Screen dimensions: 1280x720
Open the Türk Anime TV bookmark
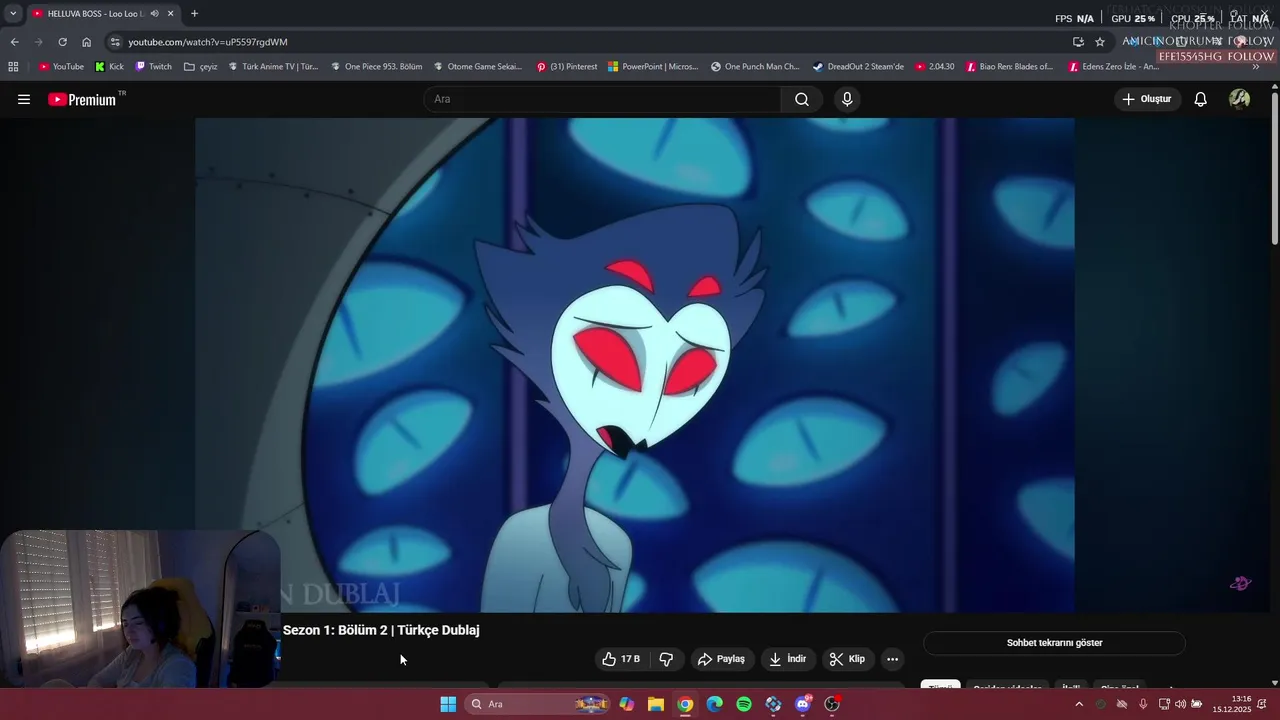click(273, 67)
